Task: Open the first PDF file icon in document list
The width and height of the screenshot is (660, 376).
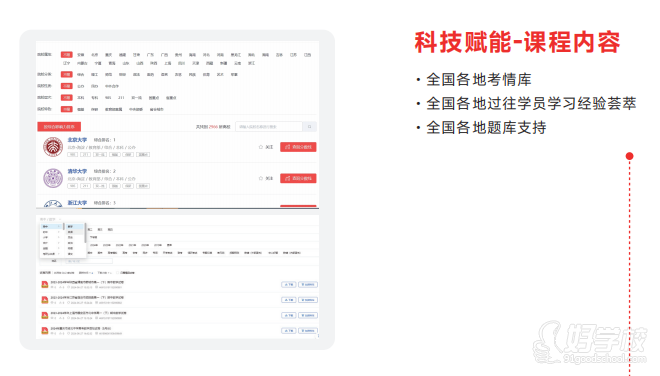Action: (x=45, y=285)
